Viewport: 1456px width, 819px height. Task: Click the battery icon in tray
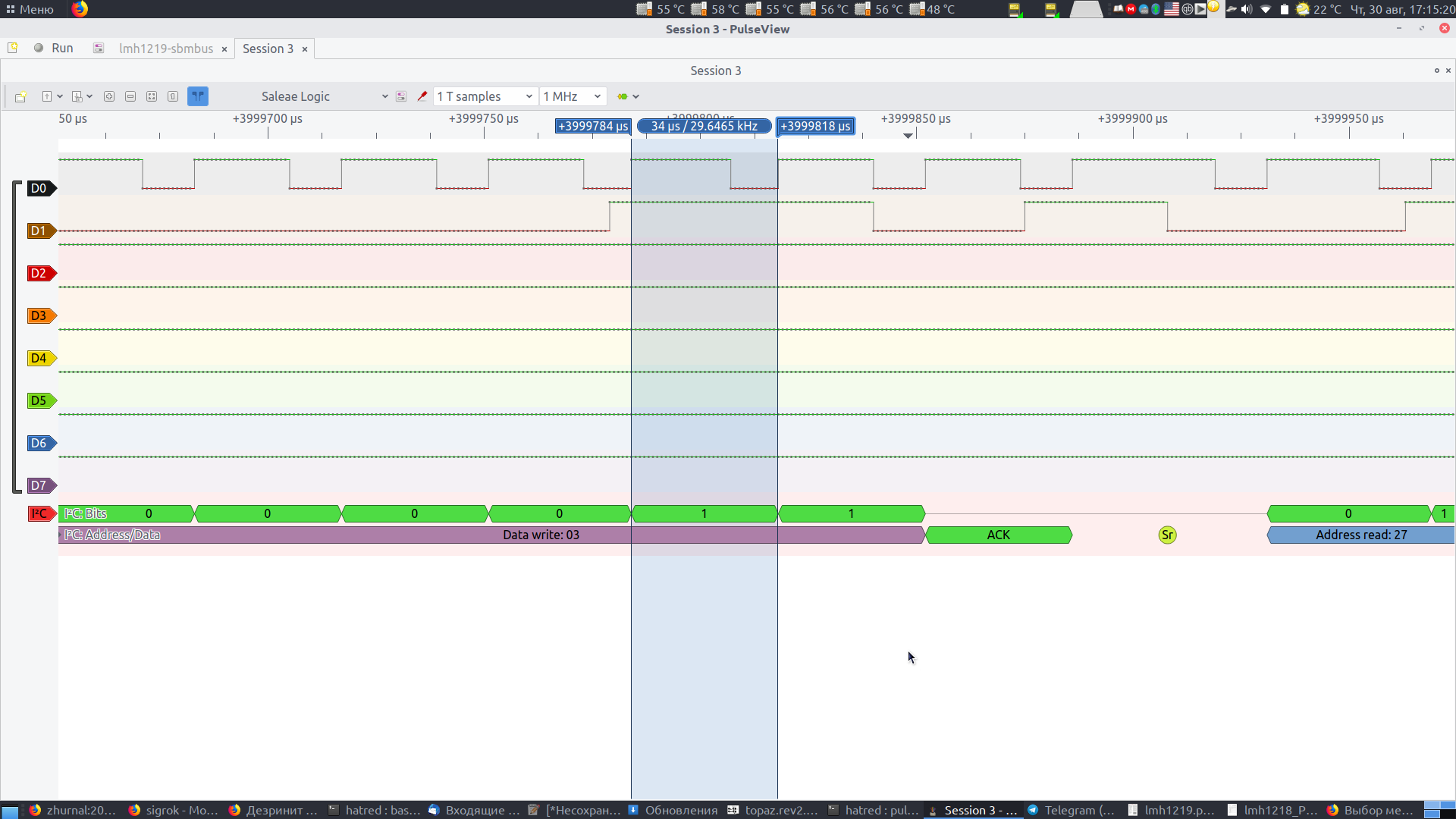(x=1285, y=9)
